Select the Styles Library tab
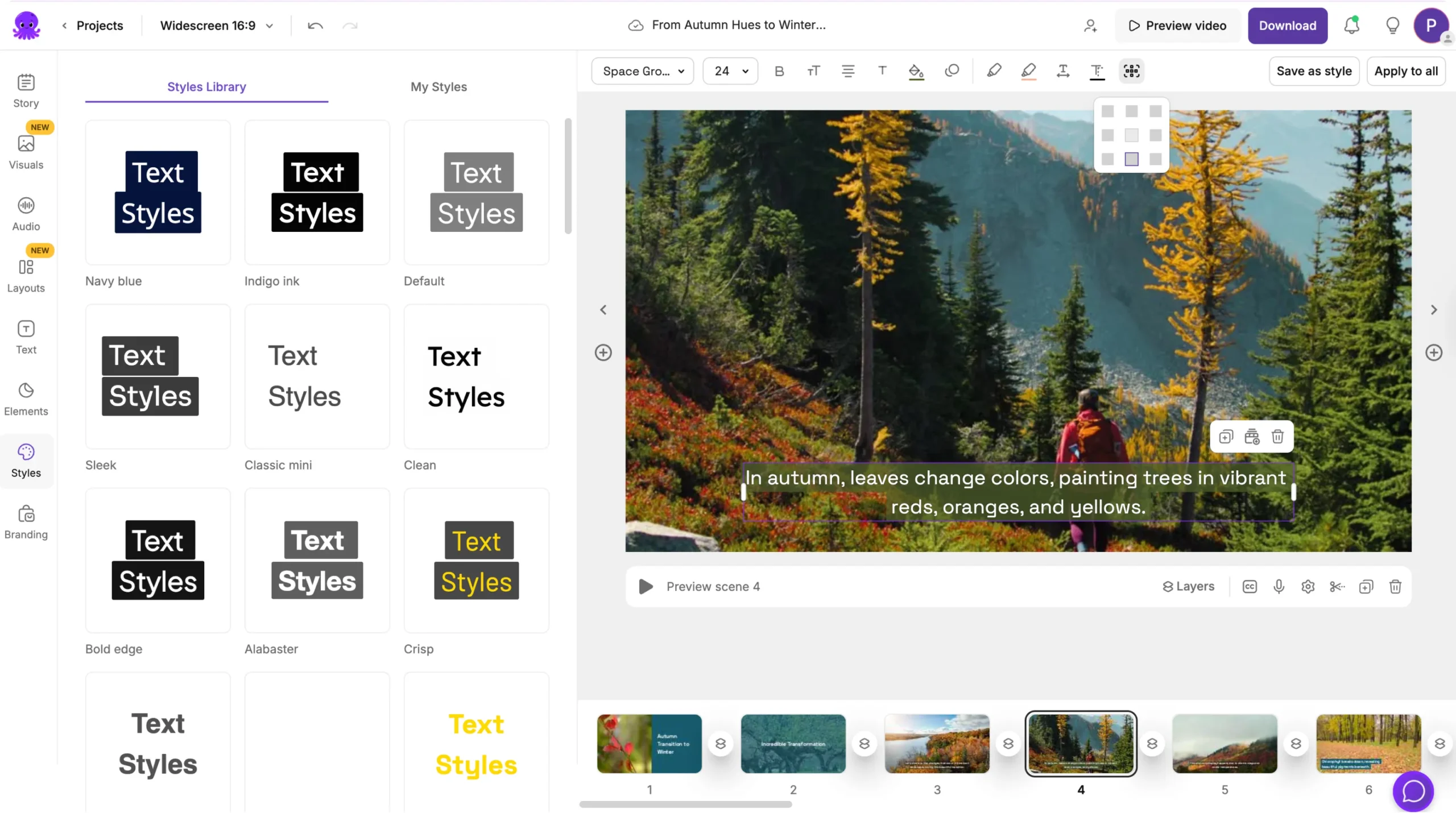1456x813 pixels. pyautogui.click(x=206, y=87)
